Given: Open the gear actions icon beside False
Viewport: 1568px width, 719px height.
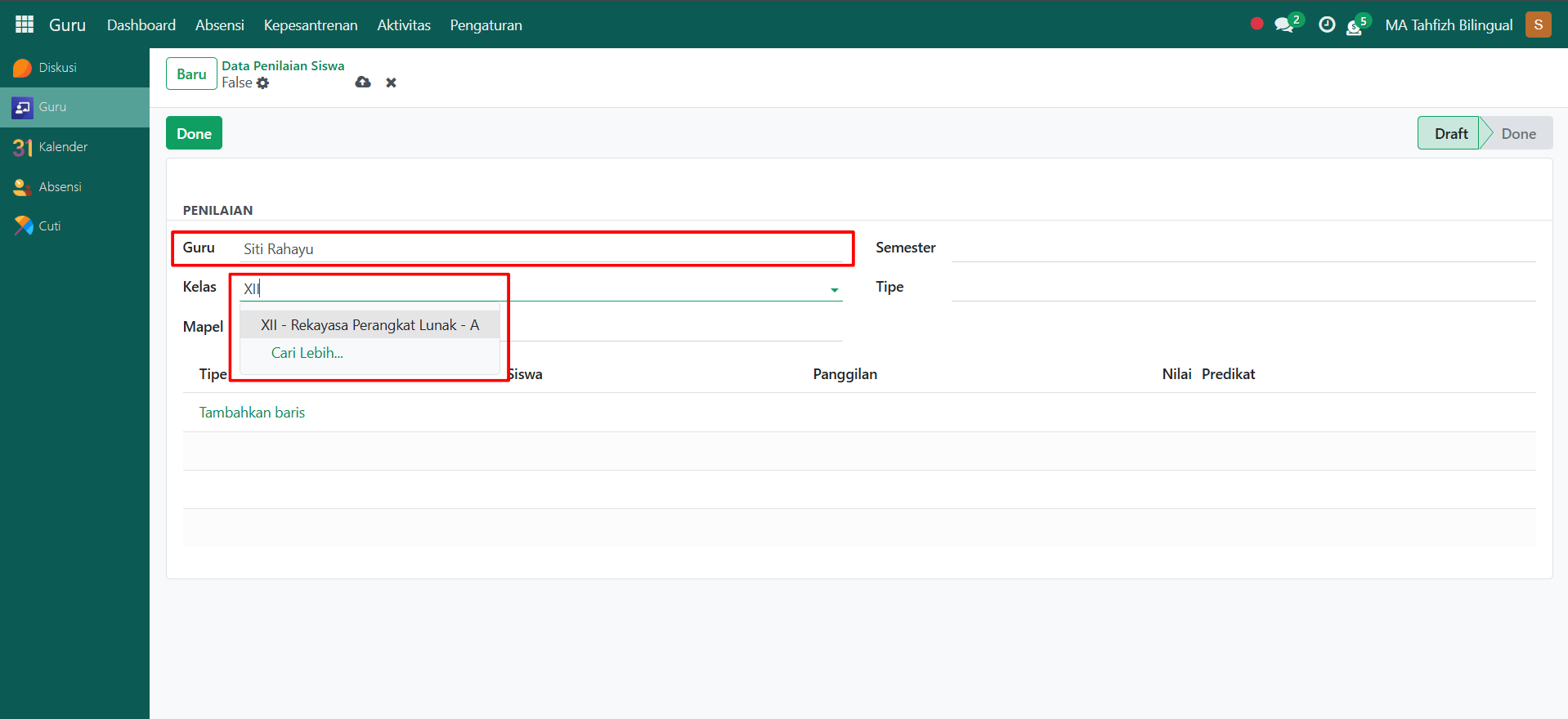Looking at the screenshot, I should 262,83.
